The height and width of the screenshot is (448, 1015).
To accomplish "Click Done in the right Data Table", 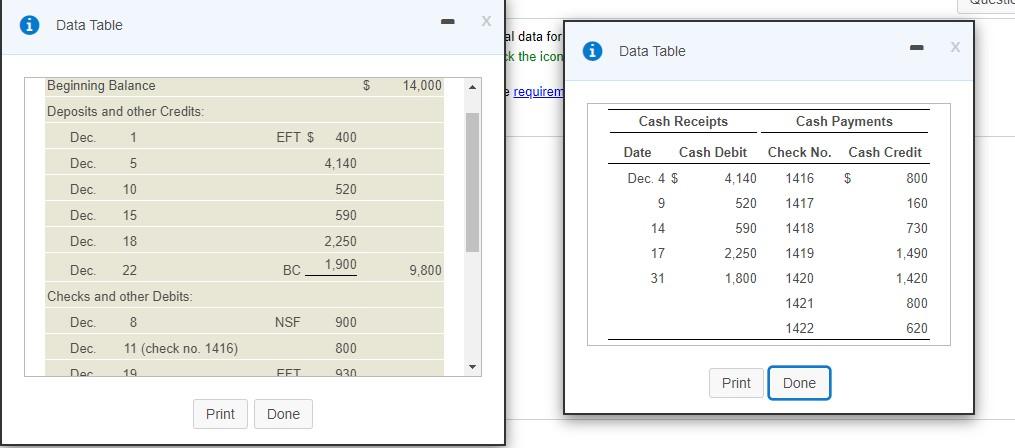I will point(799,383).
